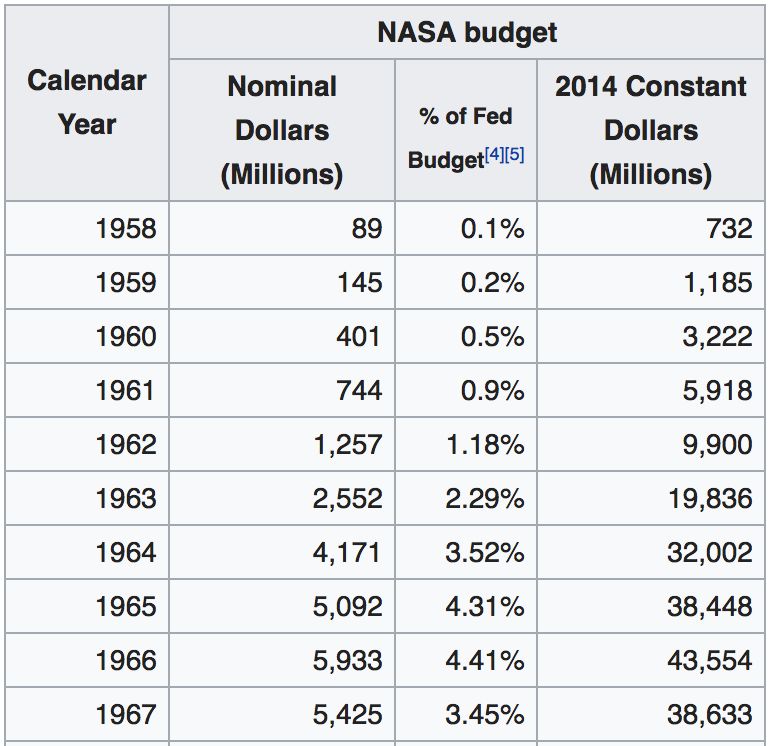Select the 1958 year cell
This screenshot has width=772, height=746.
click(126, 228)
